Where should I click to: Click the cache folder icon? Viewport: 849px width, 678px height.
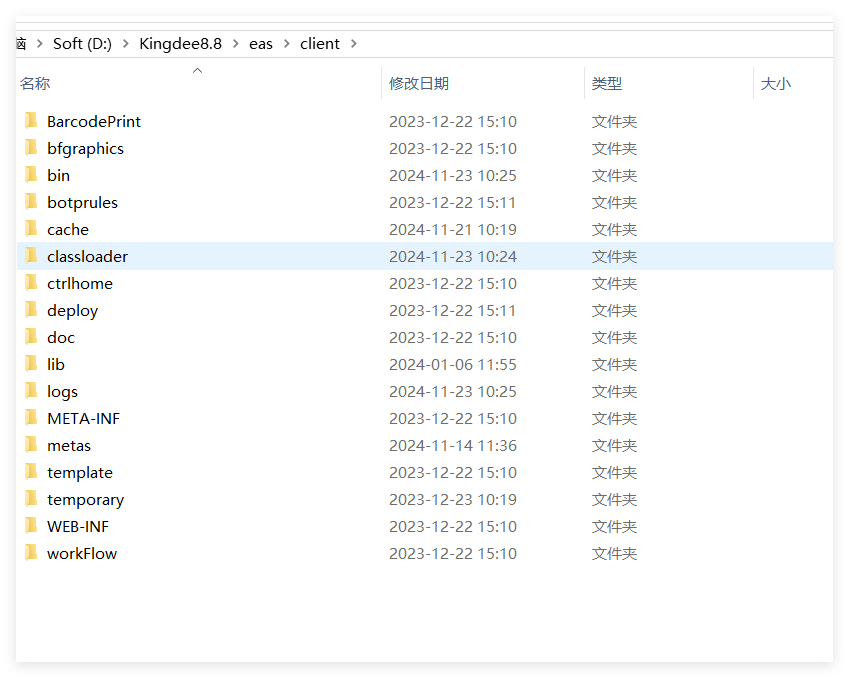(31, 229)
